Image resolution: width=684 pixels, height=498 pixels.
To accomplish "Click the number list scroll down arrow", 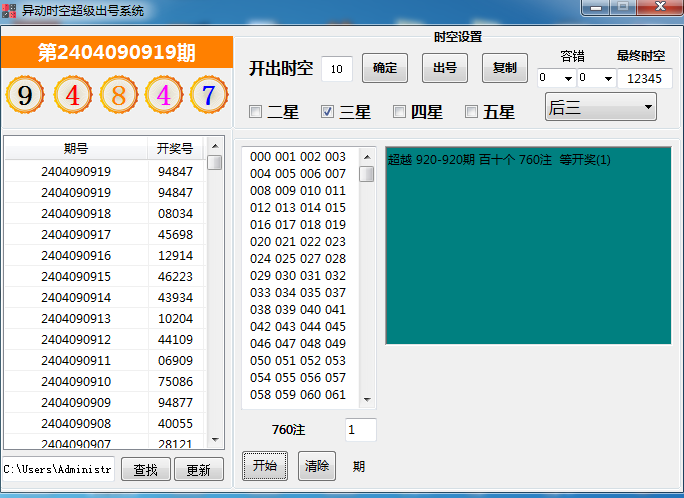I will [x=367, y=399].
